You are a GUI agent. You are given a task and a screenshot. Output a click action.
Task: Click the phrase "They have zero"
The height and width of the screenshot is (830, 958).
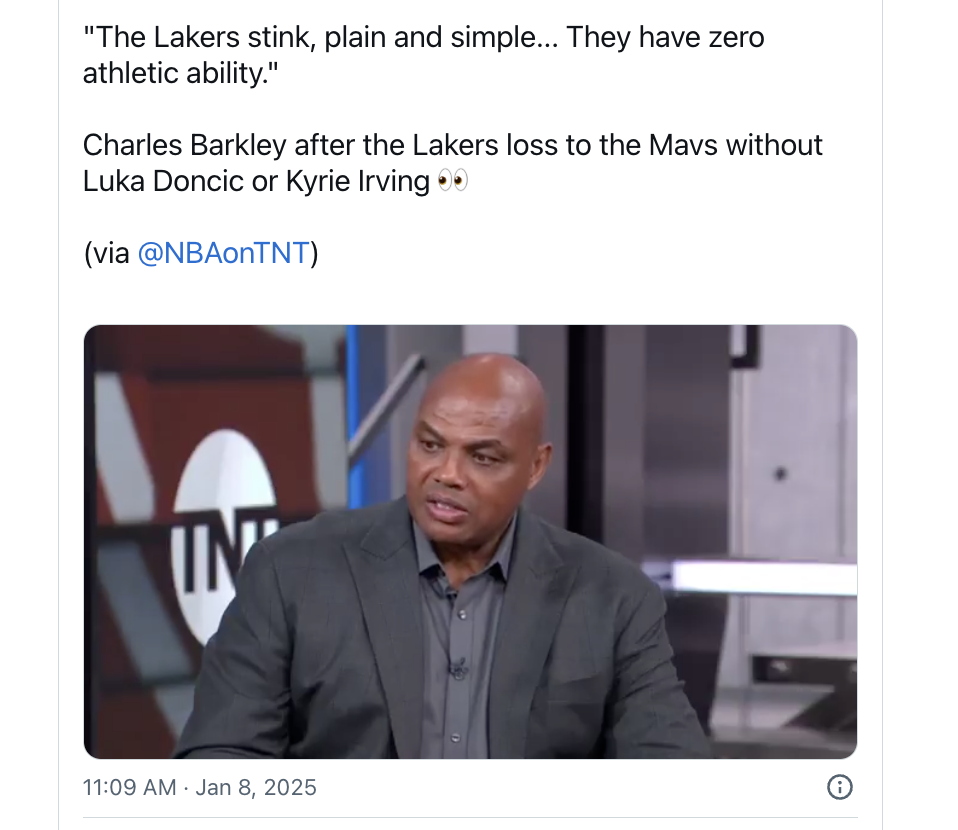[x=665, y=37]
